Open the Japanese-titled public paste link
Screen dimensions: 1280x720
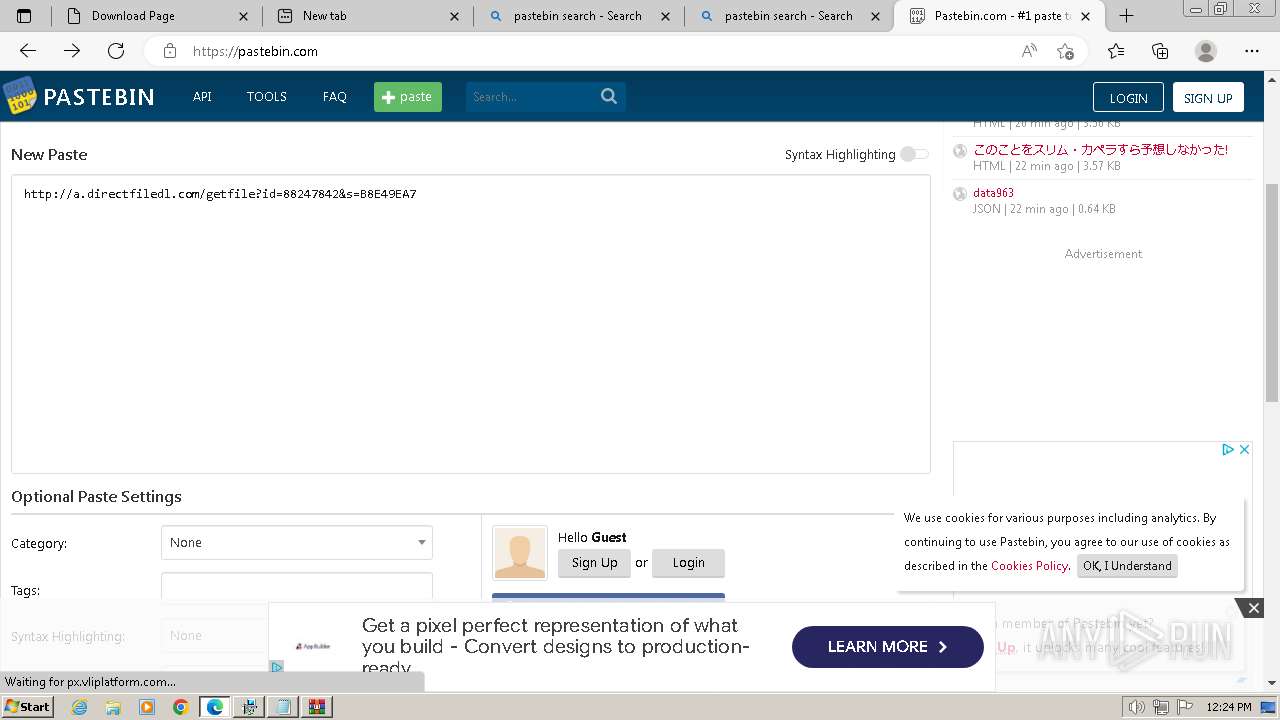1100,149
